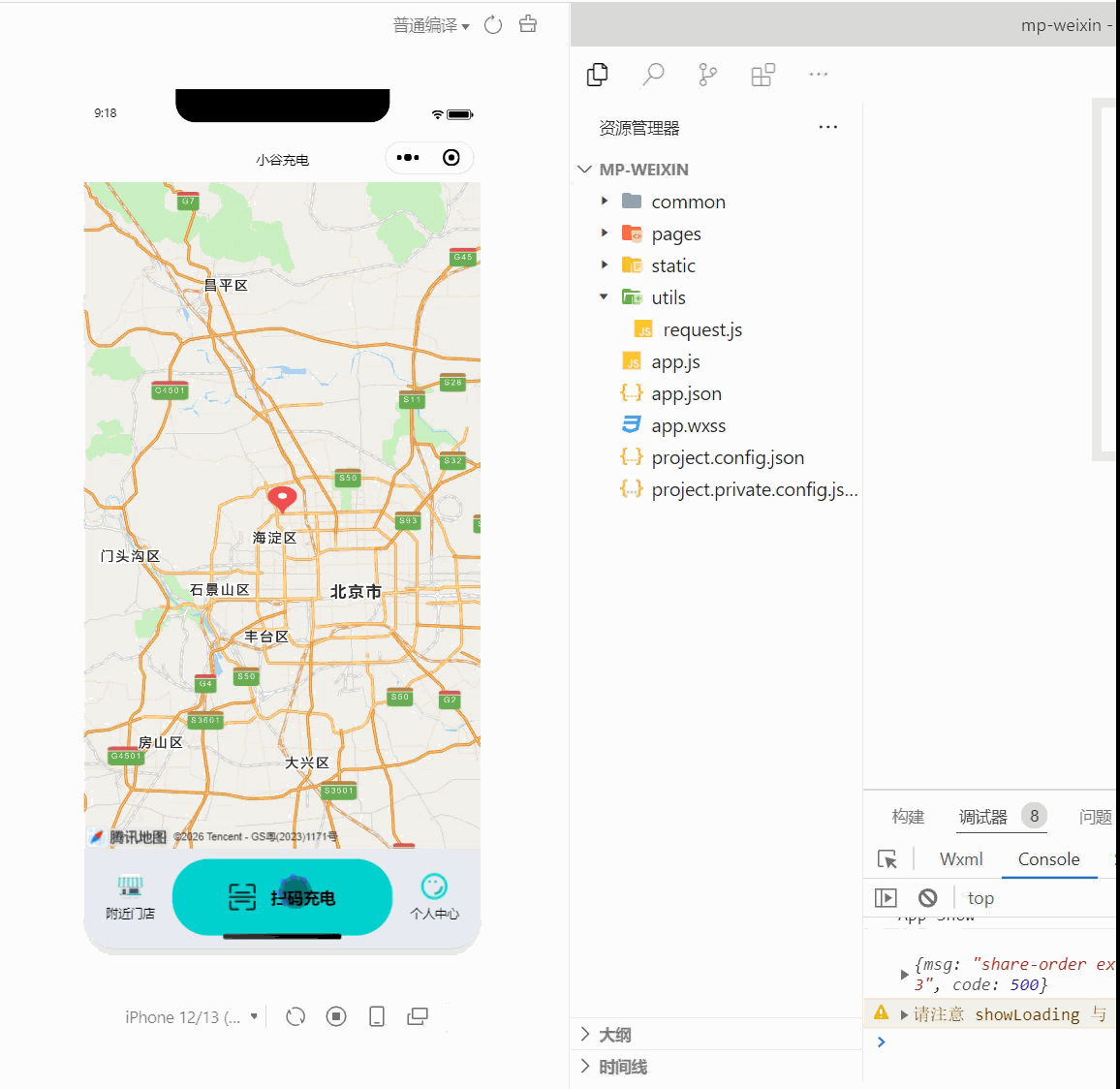
Task: Open the extensions blocks icon
Action: 762,75
